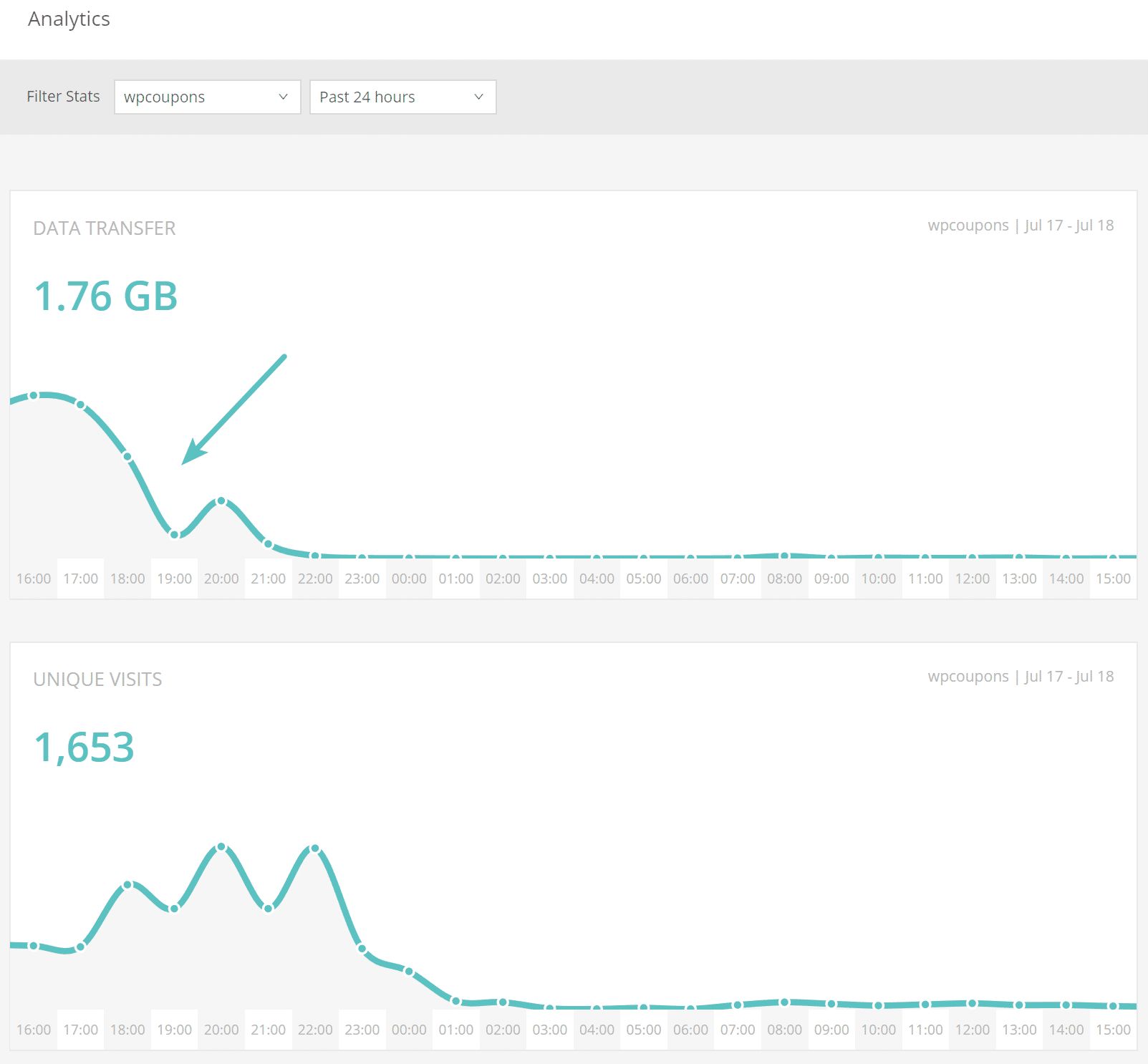Open the Past 24 hours time range dropdown
Screen dimensions: 1148x1064
pos(402,97)
